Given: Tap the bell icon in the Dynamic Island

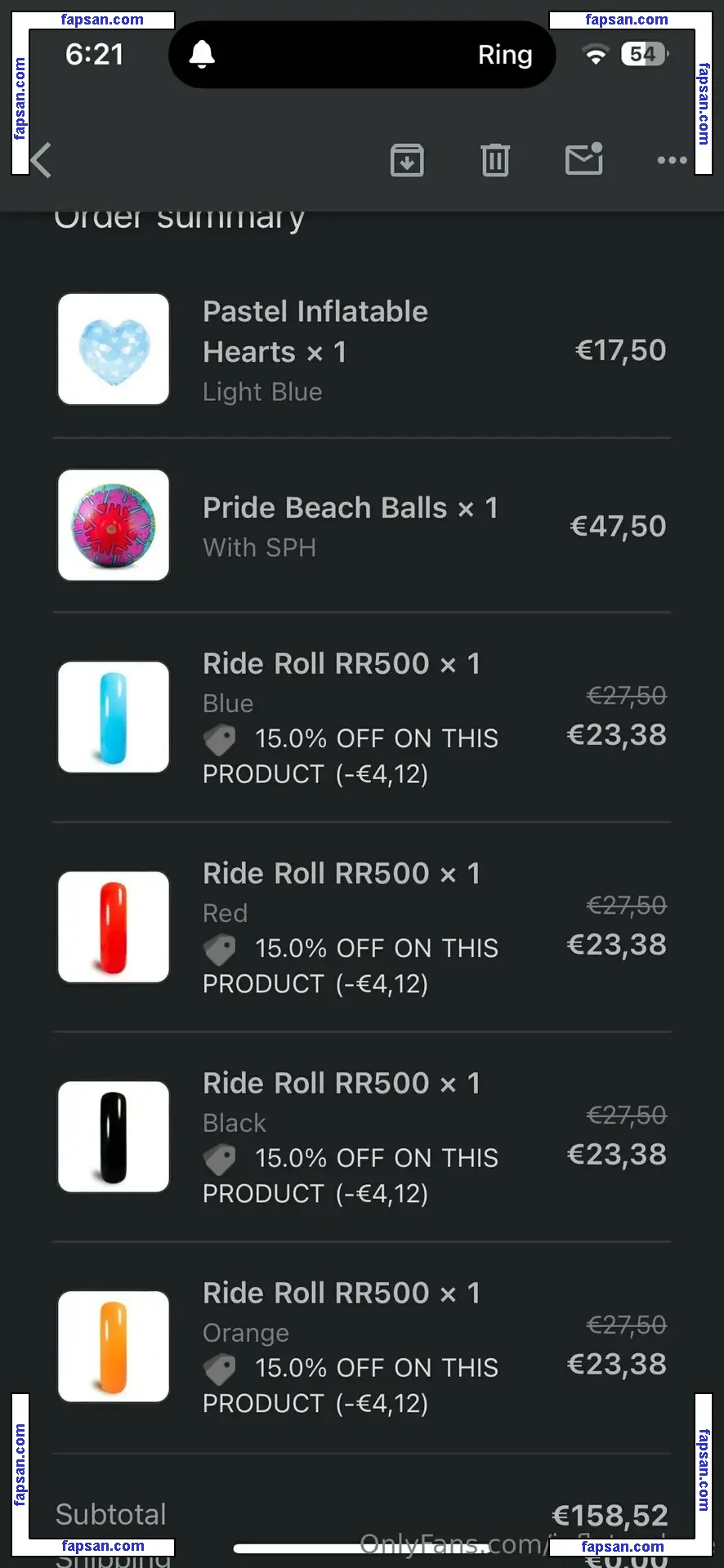Looking at the screenshot, I should (x=202, y=55).
